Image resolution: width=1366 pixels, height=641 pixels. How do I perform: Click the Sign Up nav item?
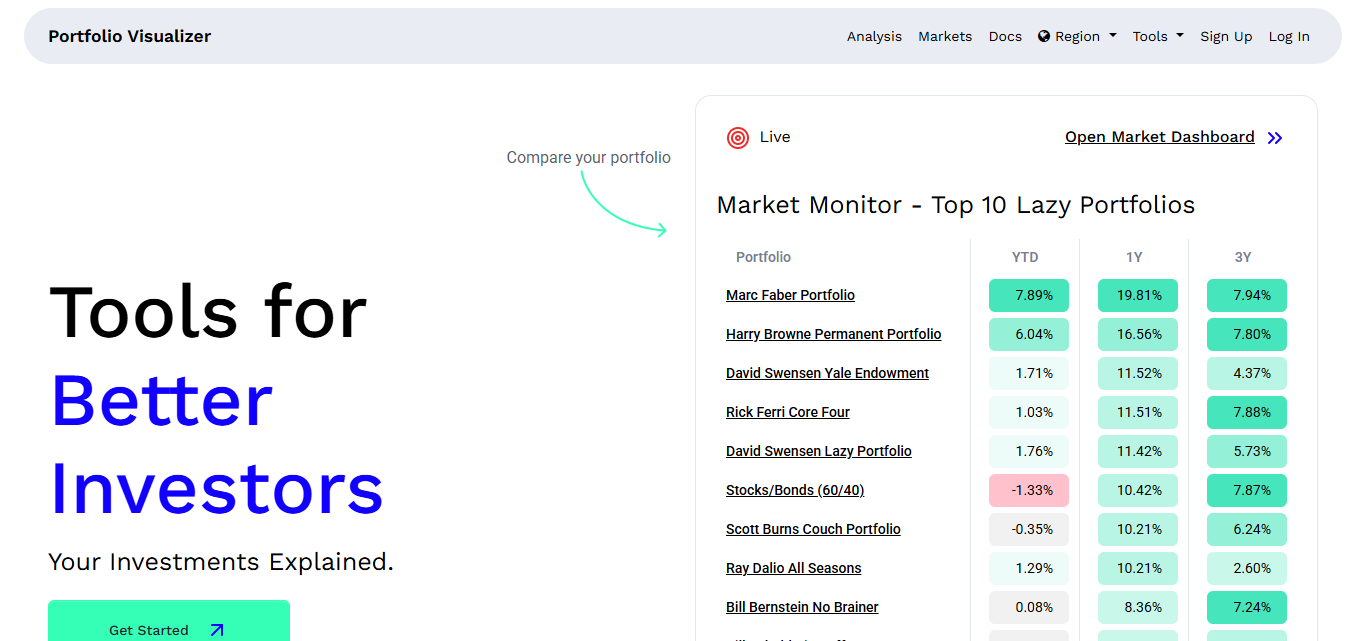pyautogui.click(x=1226, y=36)
